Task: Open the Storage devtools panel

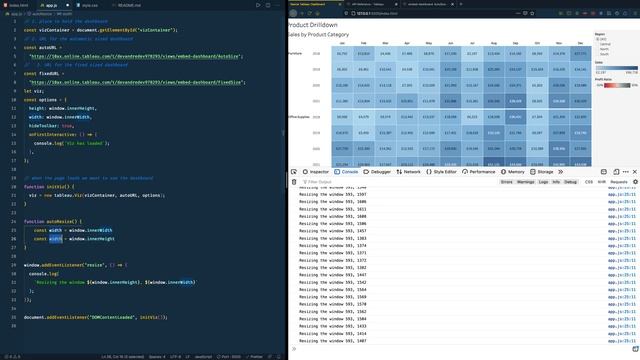Action: coord(542,172)
